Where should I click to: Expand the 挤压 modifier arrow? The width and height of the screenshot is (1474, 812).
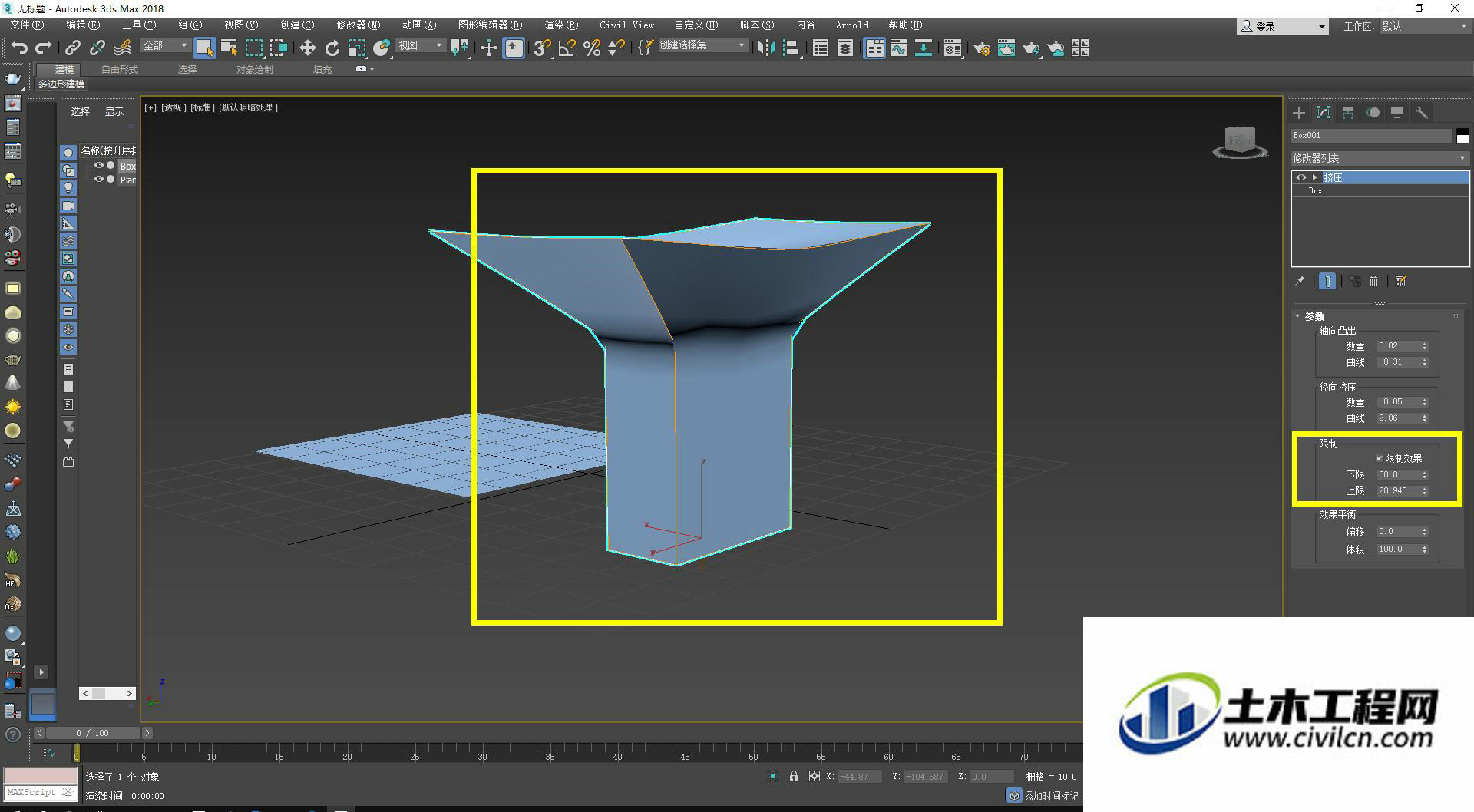click(1315, 177)
